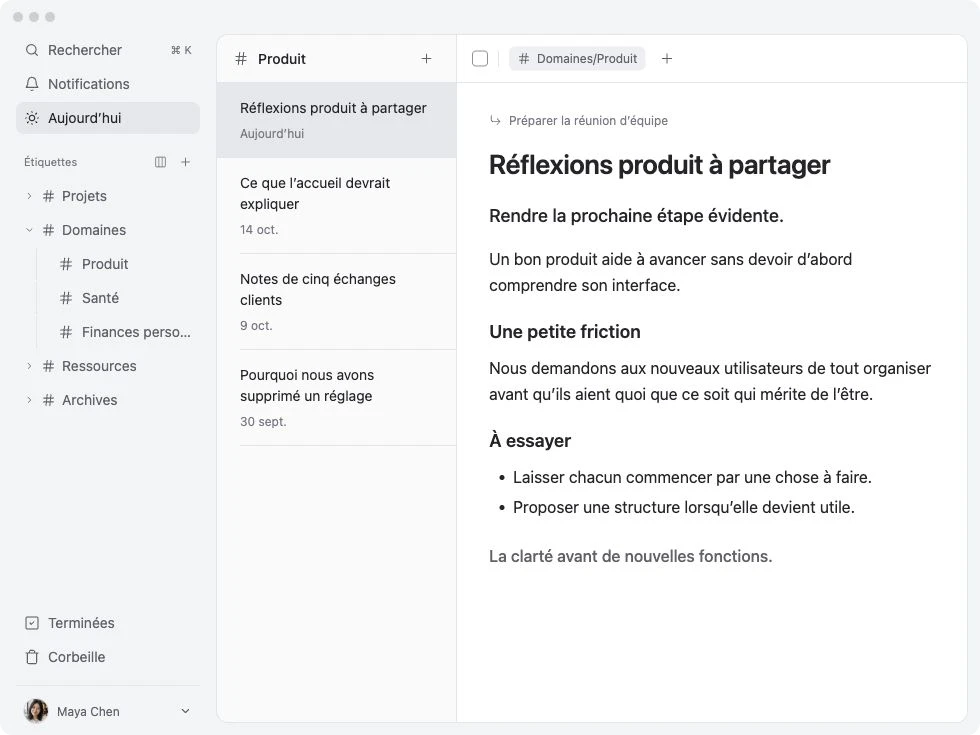Viewport: 980px width, 735px height.
Task: Open Notifications bell icon
Action: 32,84
